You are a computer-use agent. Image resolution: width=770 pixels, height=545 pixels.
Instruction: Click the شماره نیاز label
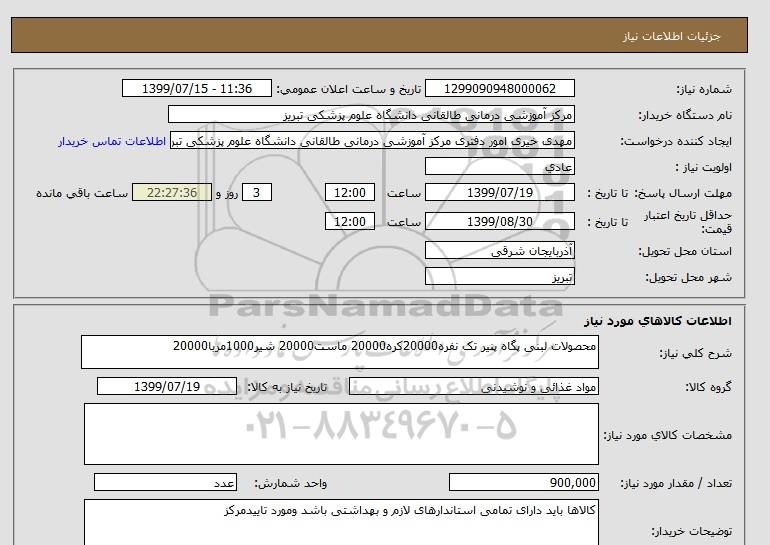[x=704, y=89]
